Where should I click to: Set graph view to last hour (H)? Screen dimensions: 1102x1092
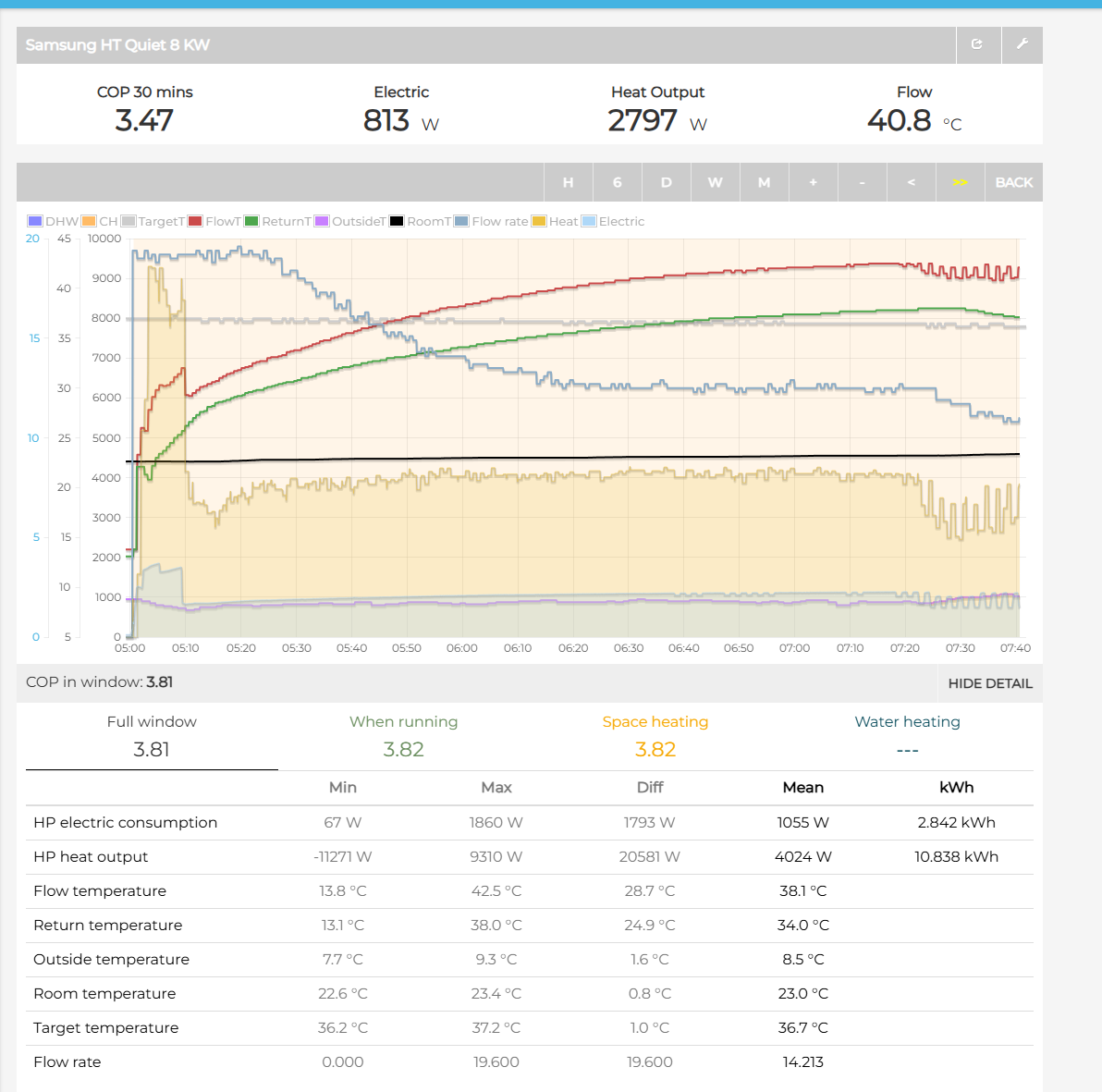tap(568, 182)
